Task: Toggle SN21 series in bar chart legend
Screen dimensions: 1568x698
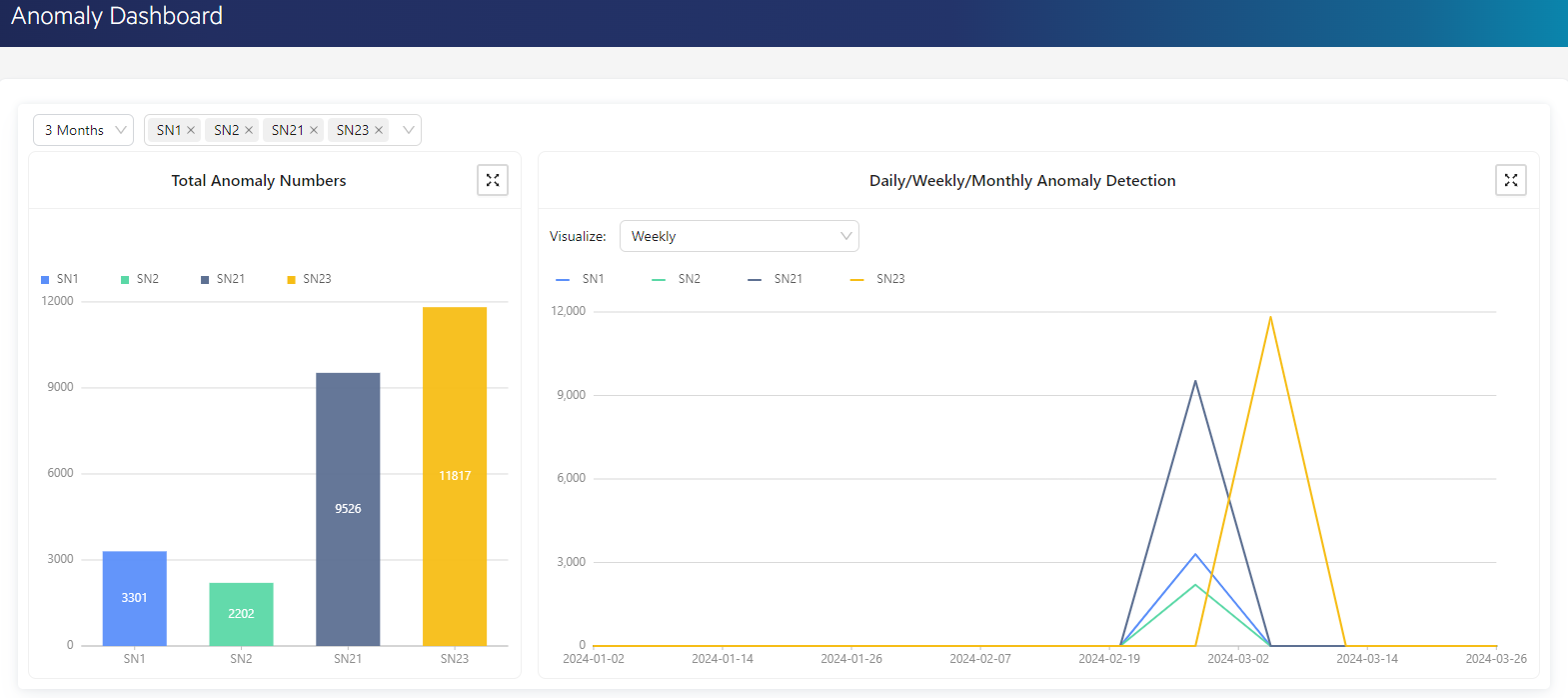Action: [x=223, y=279]
